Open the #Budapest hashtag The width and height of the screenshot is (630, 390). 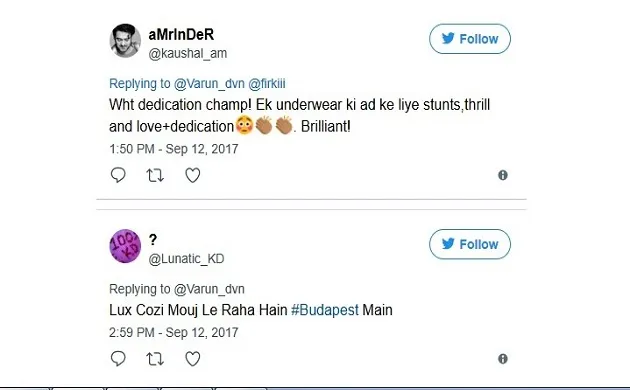point(325,310)
